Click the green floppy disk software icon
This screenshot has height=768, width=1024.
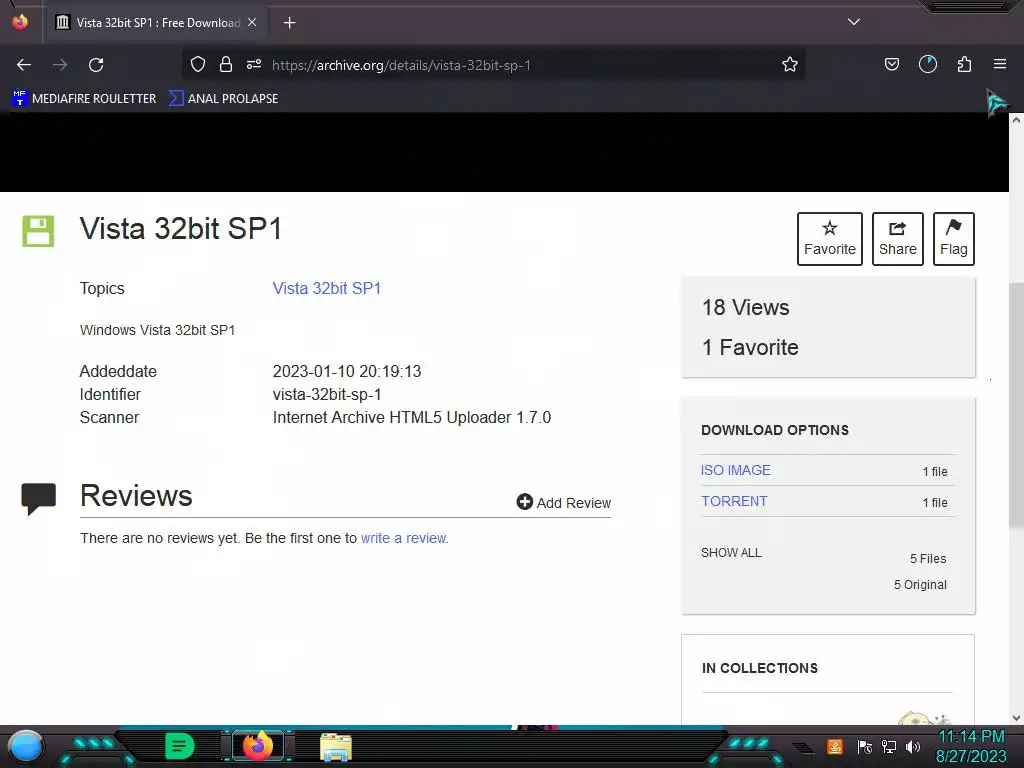pos(38,231)
